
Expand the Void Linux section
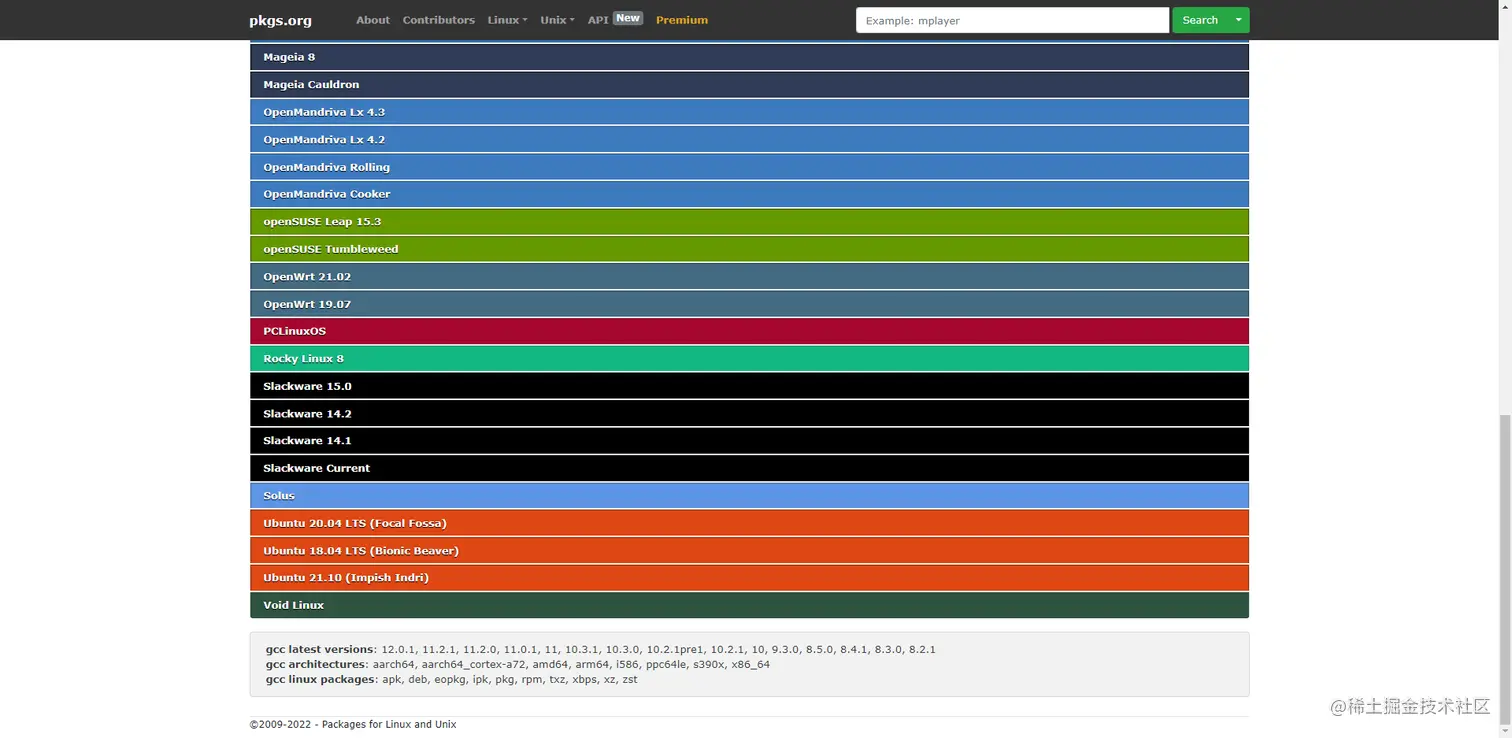pos(749,605)
